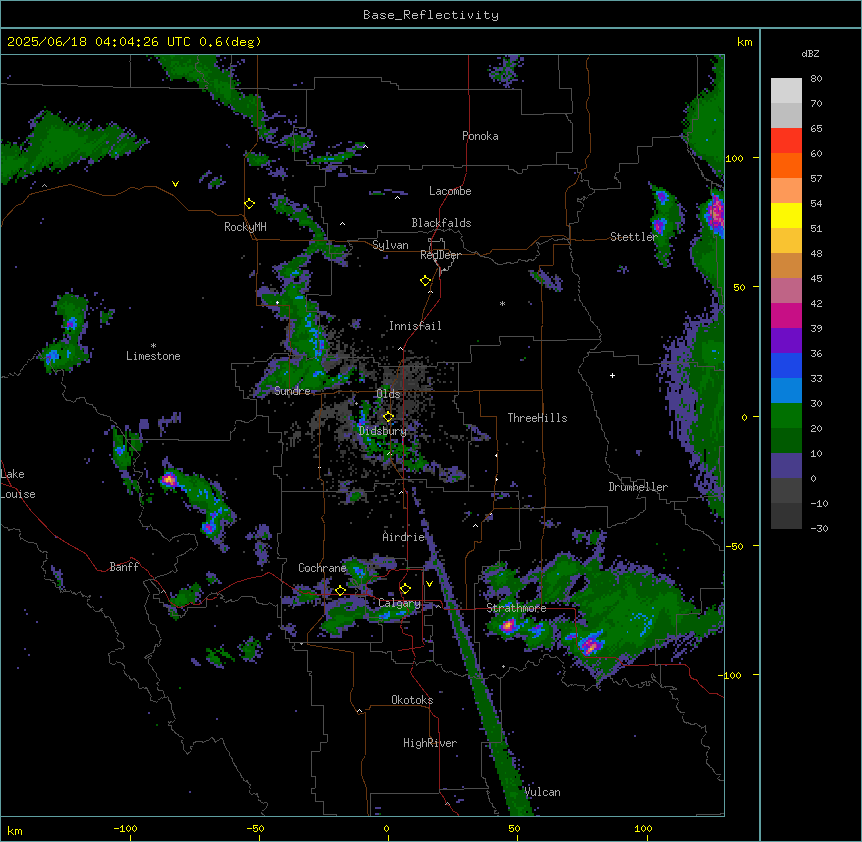Click the asterisk marker east of Innisfail
The image size is (862, 842).
click(x=502, y=303)
